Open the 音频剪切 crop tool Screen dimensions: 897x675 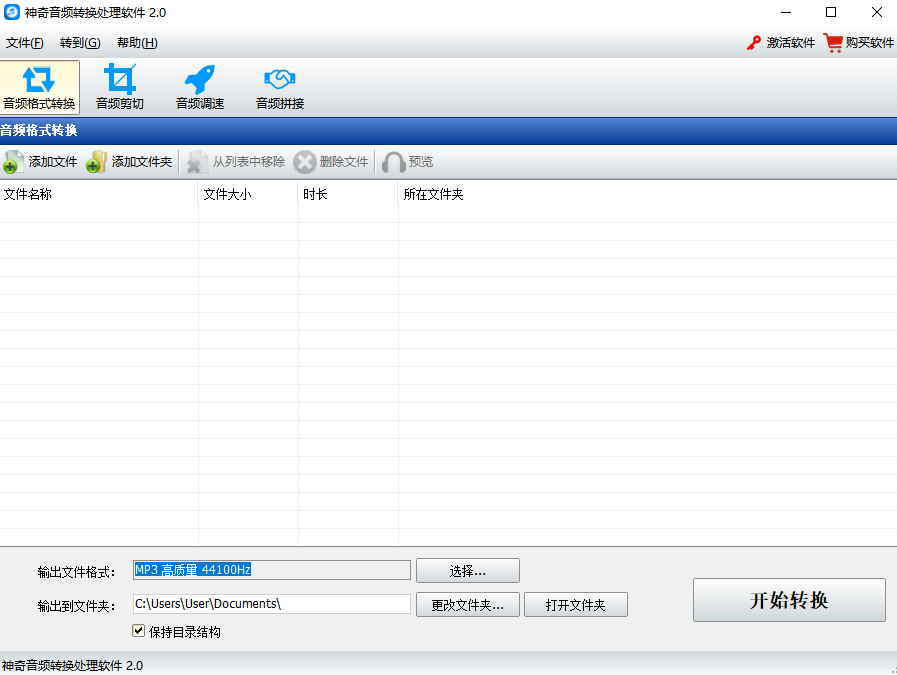[120, 88]
